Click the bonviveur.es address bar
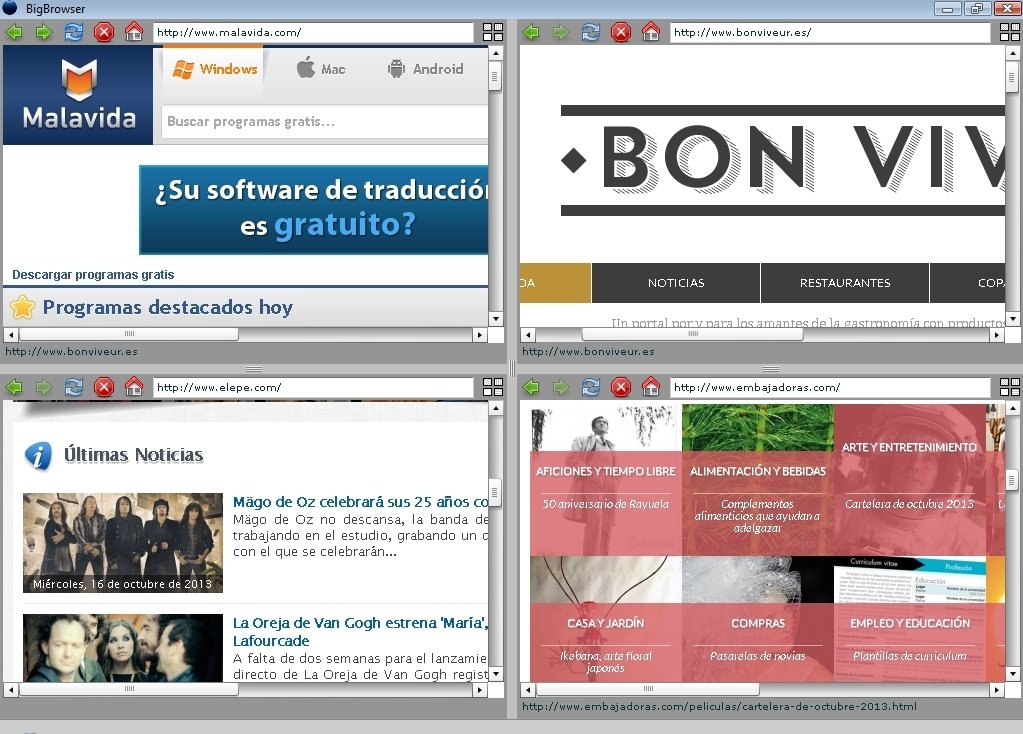Viewport: 1023px width, 734px height. tap(830, 33)
